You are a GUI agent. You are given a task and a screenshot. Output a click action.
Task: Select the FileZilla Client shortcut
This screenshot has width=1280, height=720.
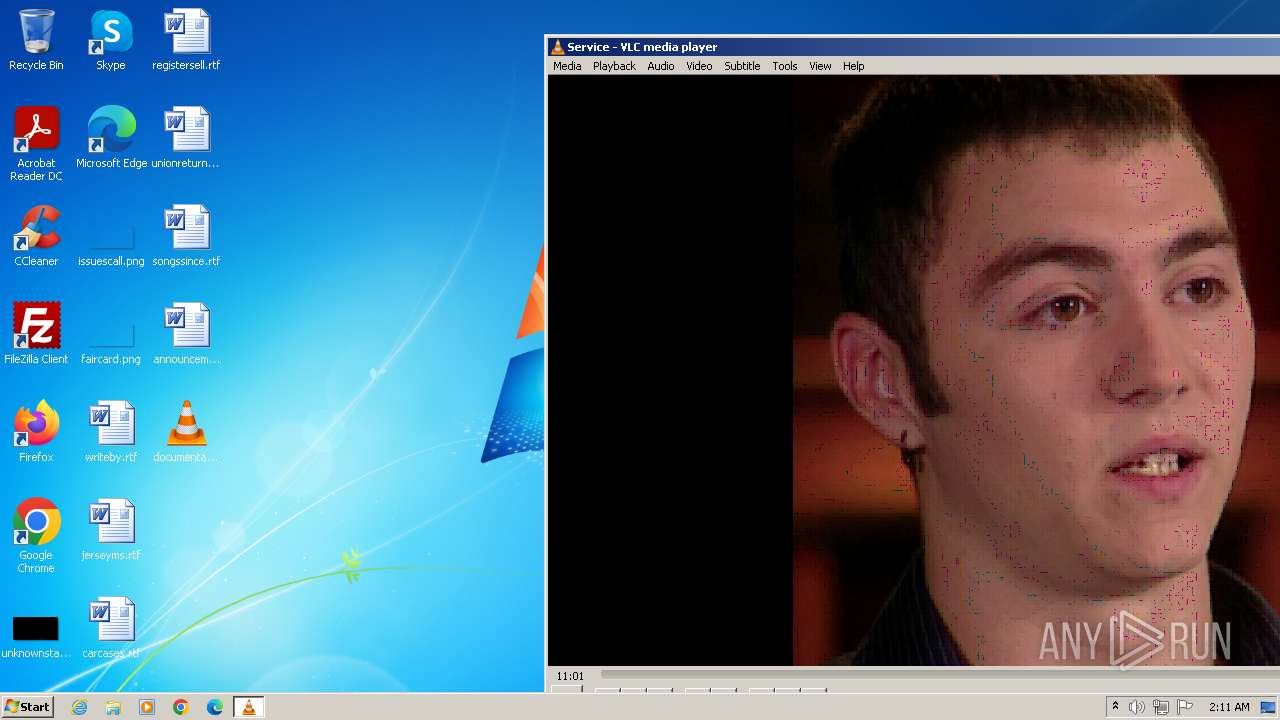click(36, 334)
